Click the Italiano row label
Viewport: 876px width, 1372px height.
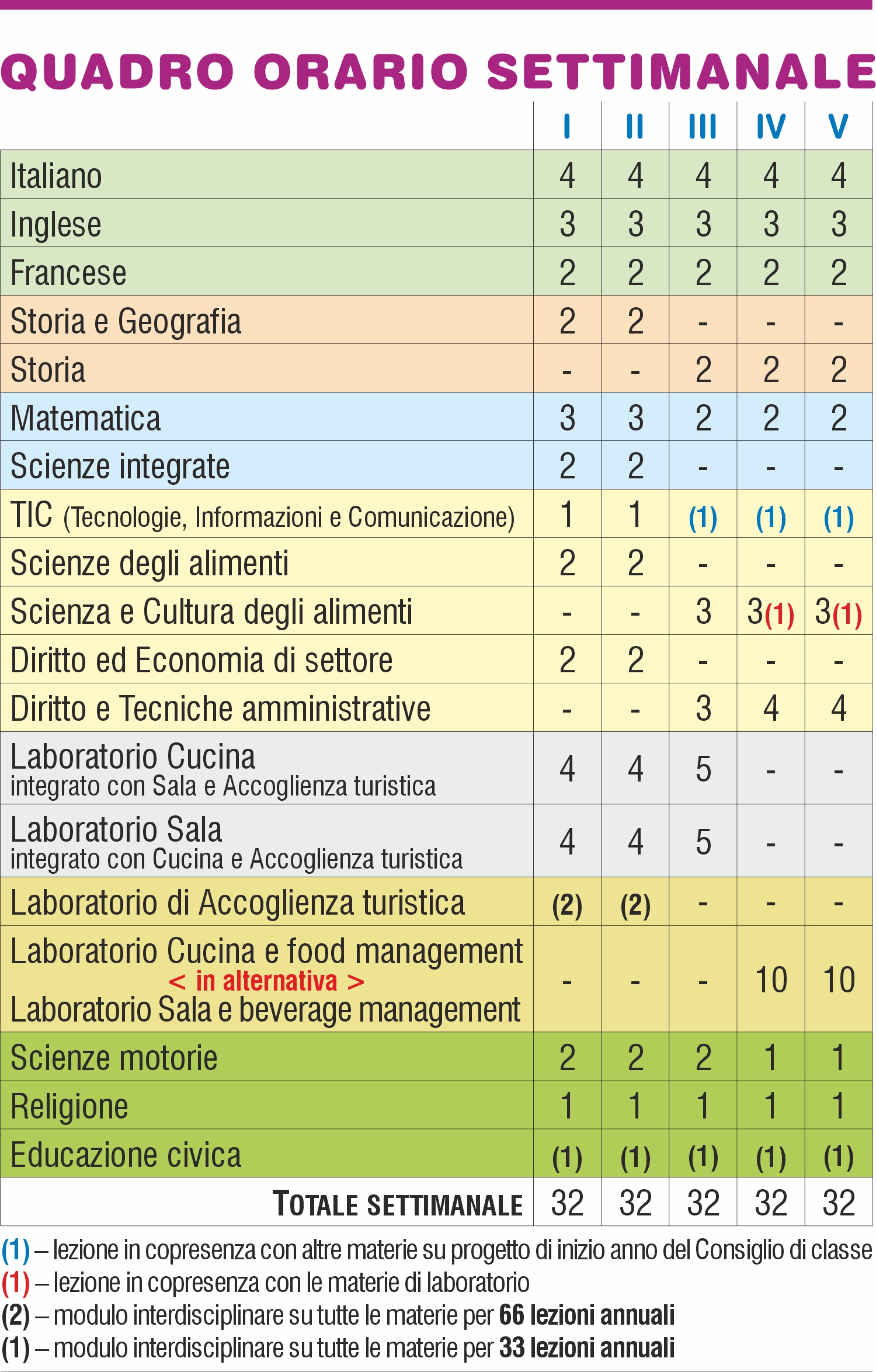[56, 175]
